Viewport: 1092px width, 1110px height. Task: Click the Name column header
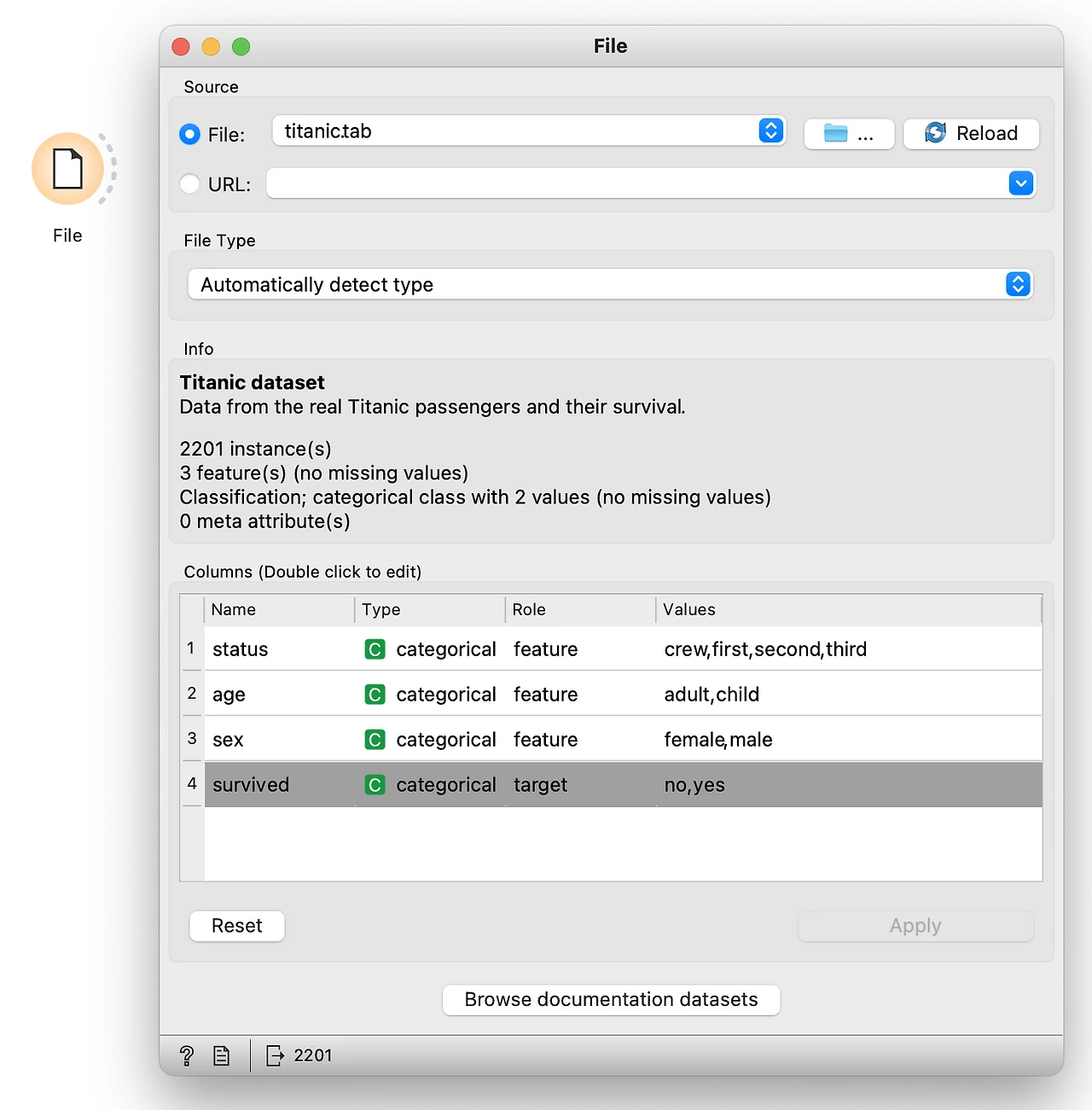tap(280, 610)
